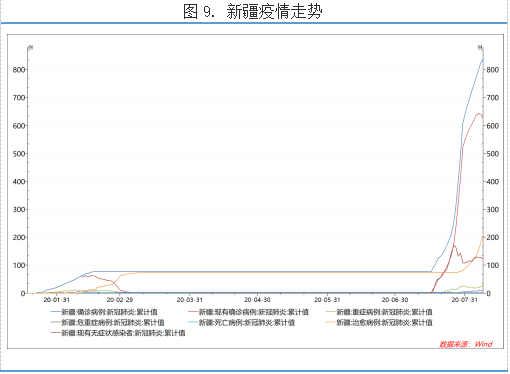Viewport: 510px width, 374px height.
Task: Click the 800 label on left axis
Action: (x=18, y=70)
